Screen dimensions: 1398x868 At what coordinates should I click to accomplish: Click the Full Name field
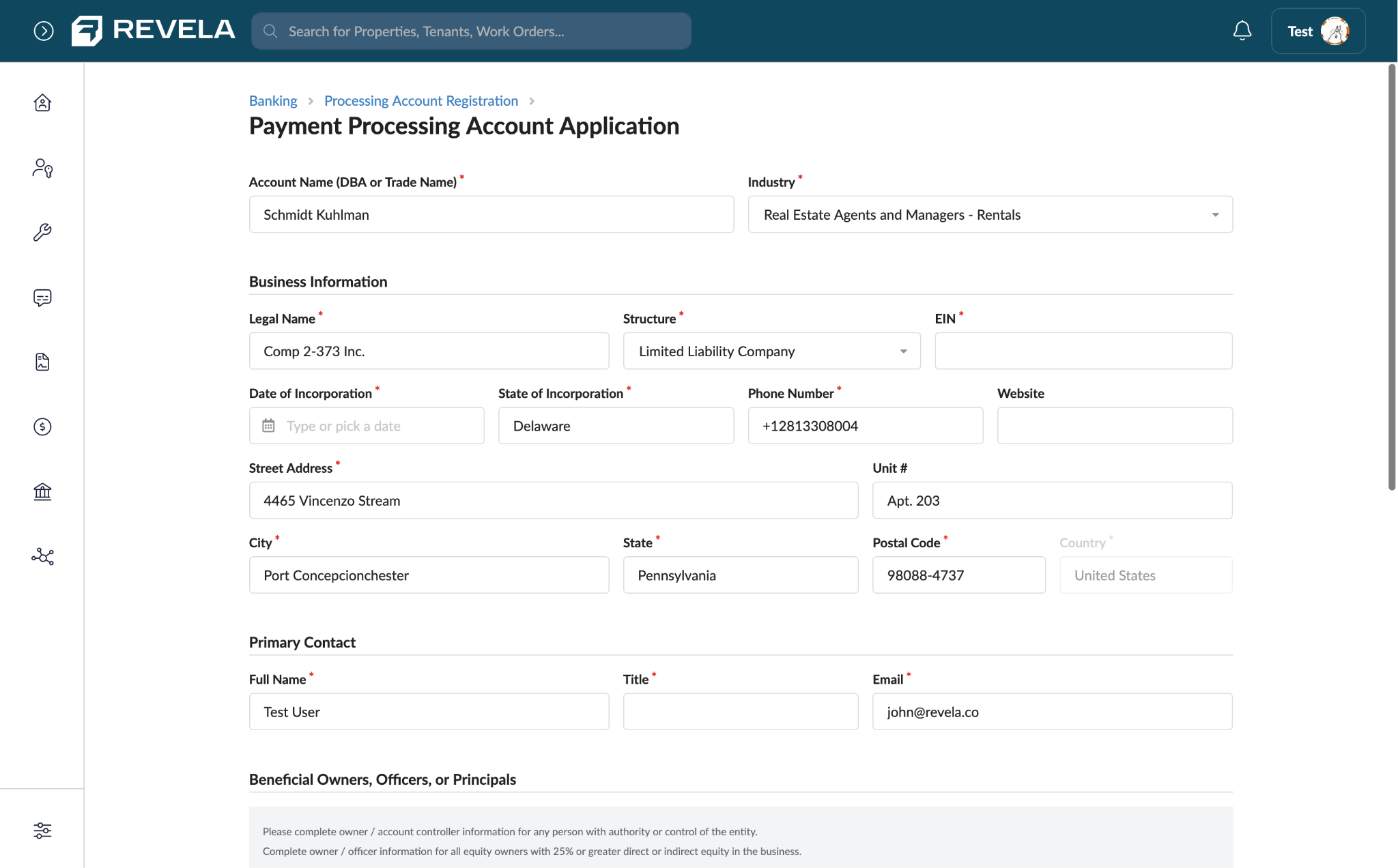(429, 712)
